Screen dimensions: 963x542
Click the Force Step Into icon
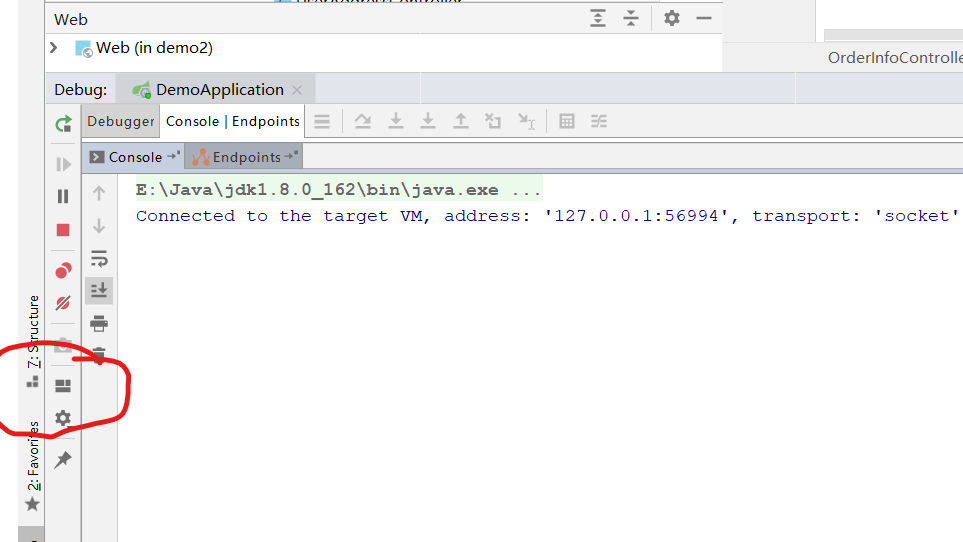point(428,122)
